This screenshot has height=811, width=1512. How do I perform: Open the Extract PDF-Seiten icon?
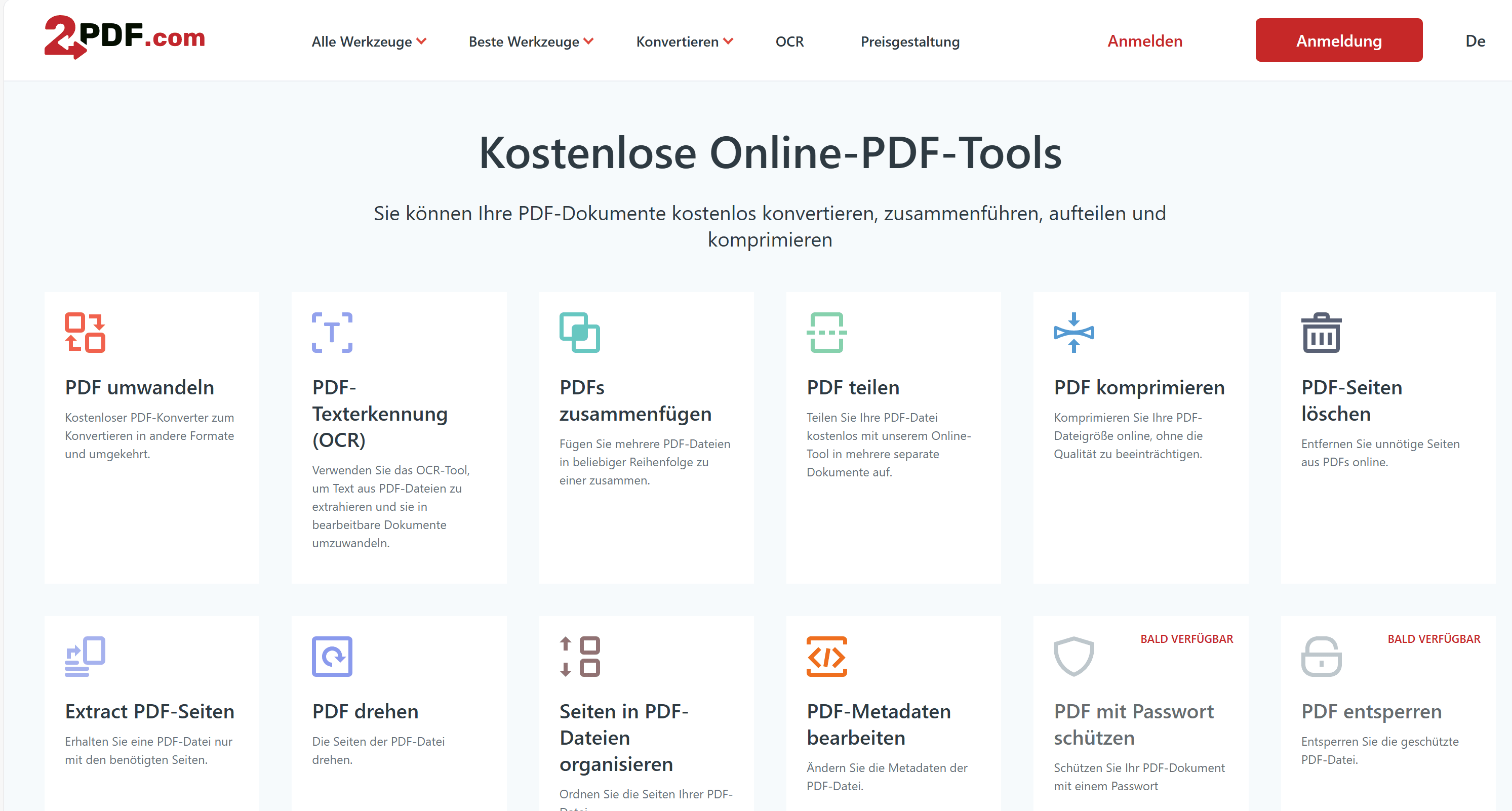coord(85,656)
